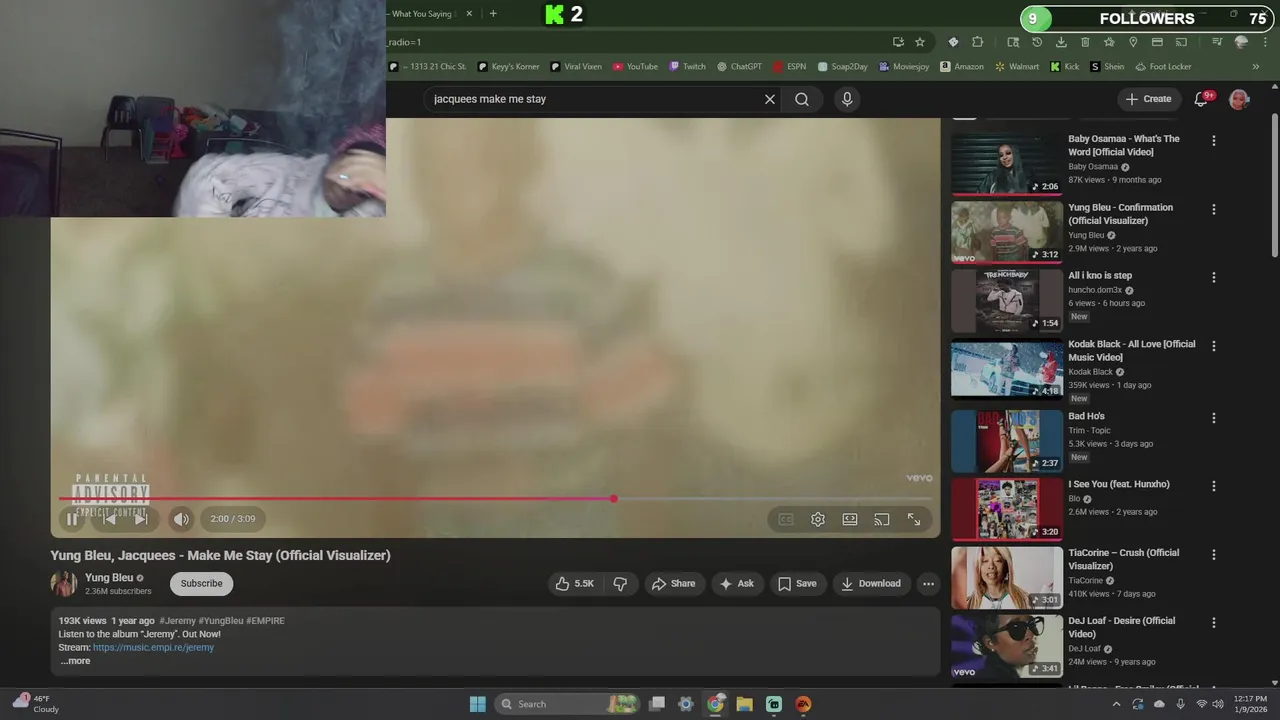This screenshot has width=1280, height=720.
Task: Open the Yung Bleu channel avatar
Action: coord(64,584)
